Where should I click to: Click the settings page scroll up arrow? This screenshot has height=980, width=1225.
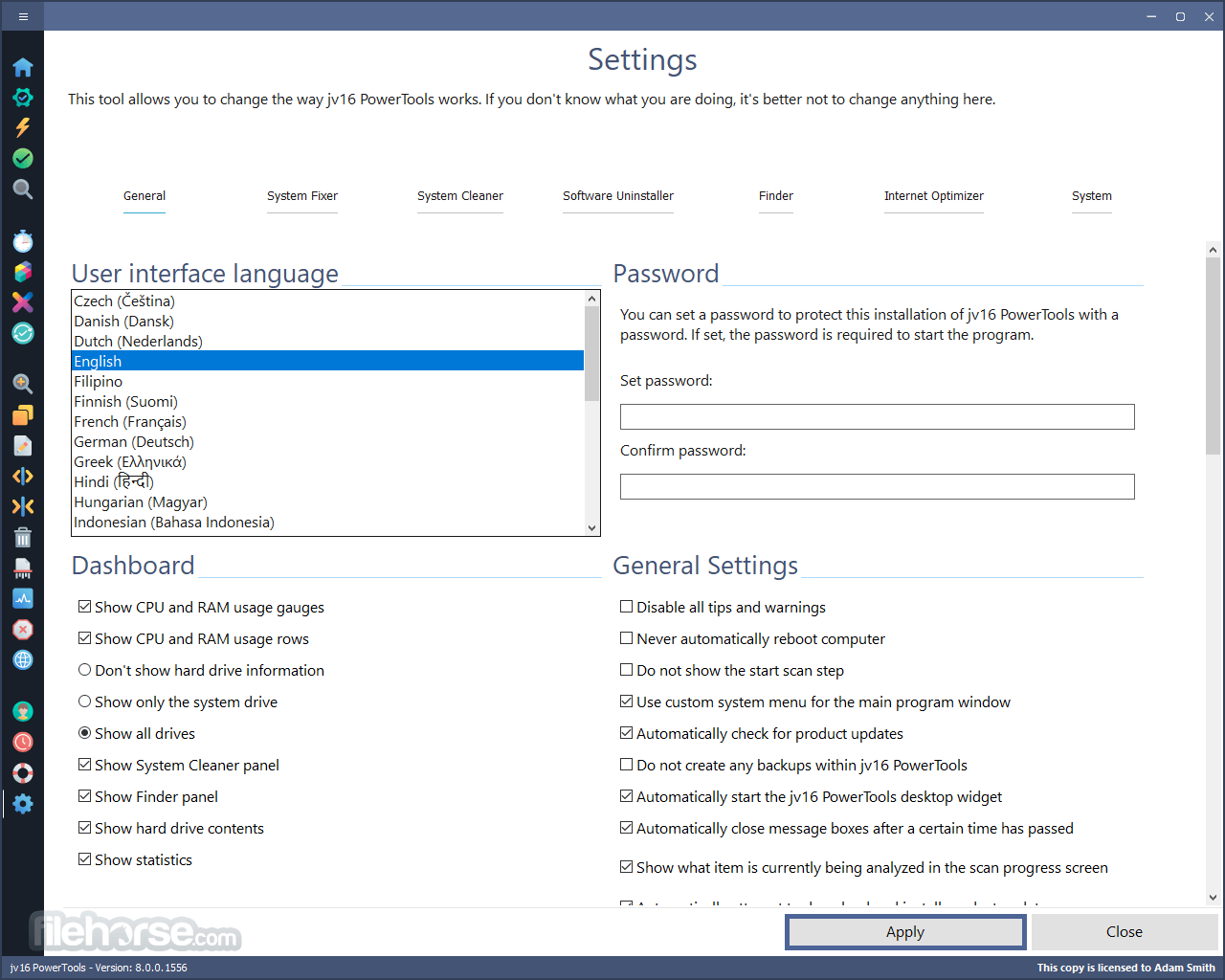pyautogui.click(x=1213, y=250)
